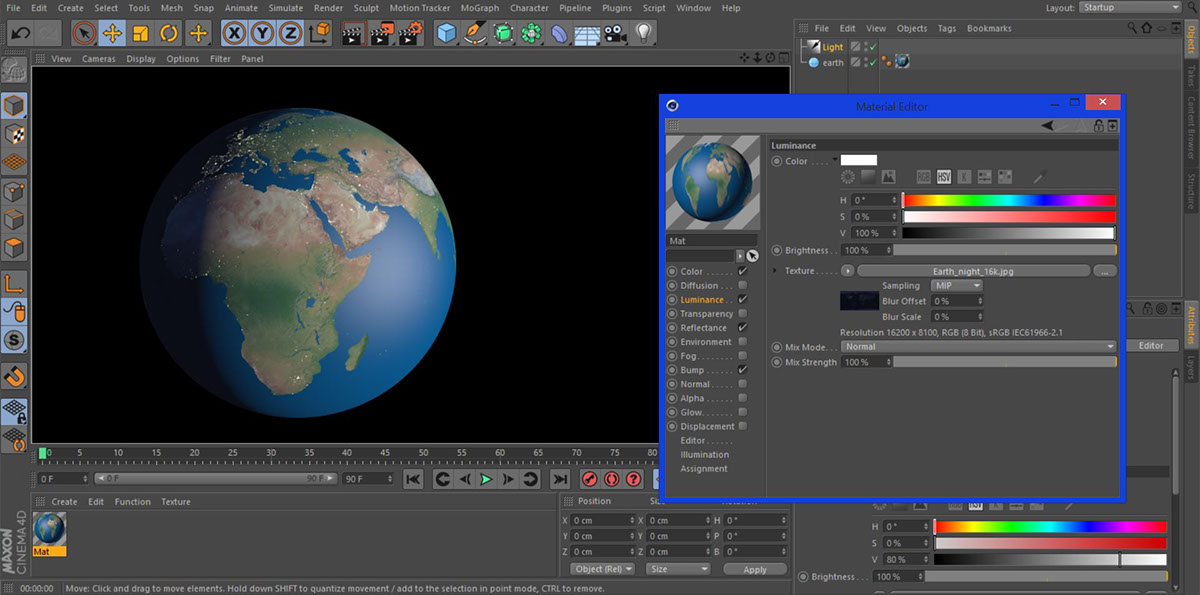
Task: Activate the Scale tool
Action: [141, 33]
